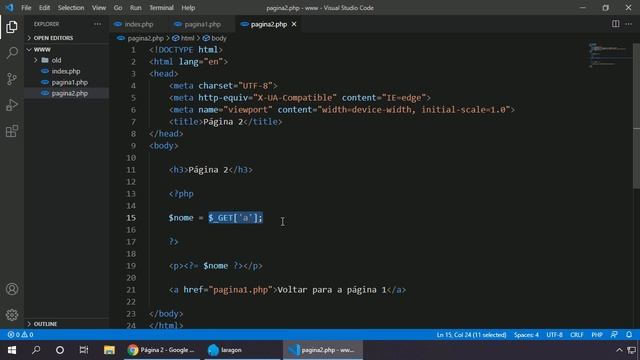The height and width of the screenshot is (360, 640).
Task: Change indentation via Spaces: 4
Action: (x=526, y=335)
